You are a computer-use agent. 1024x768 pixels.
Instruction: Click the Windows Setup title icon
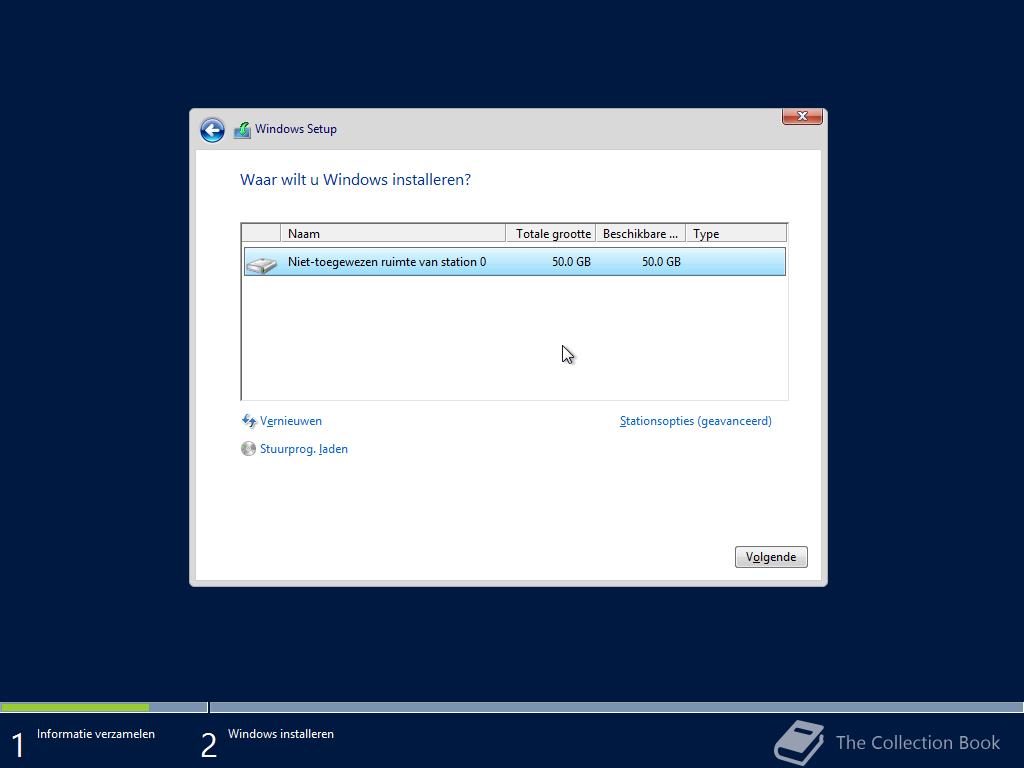pyautogui.click(x=242, y=129)
